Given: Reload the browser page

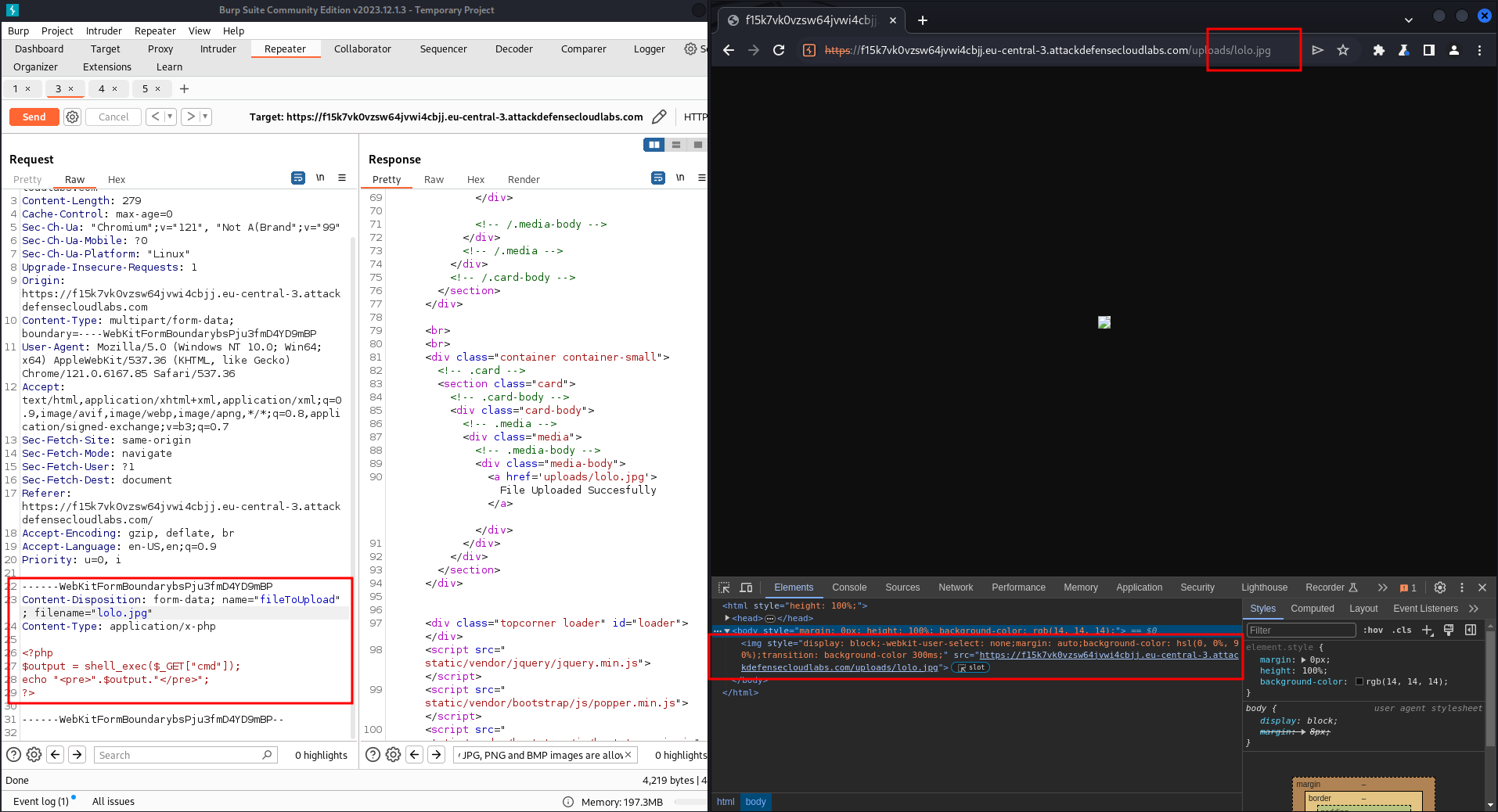Looking at the screenshot, I should click(779, 50).
